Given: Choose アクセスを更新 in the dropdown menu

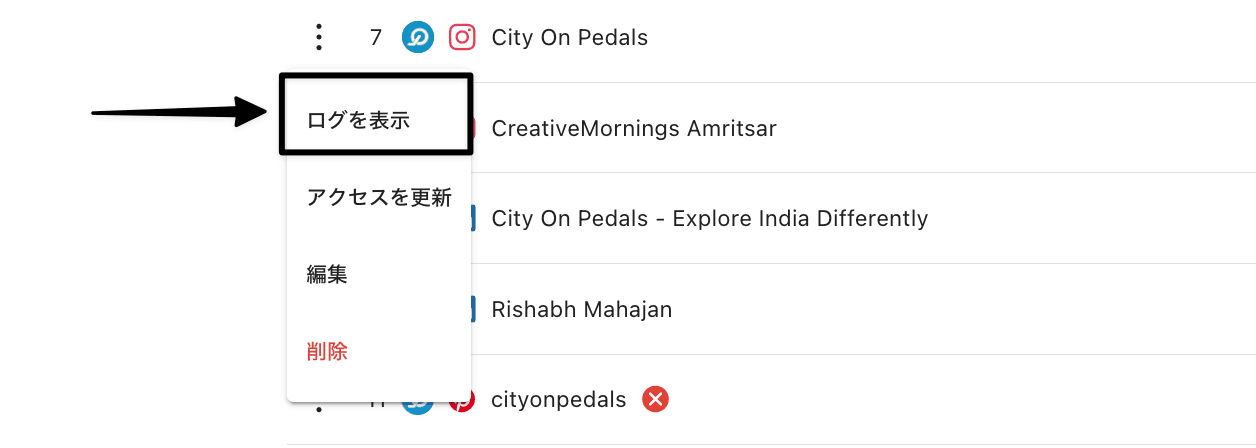Looking at the screenshot, I should [379, 198].
